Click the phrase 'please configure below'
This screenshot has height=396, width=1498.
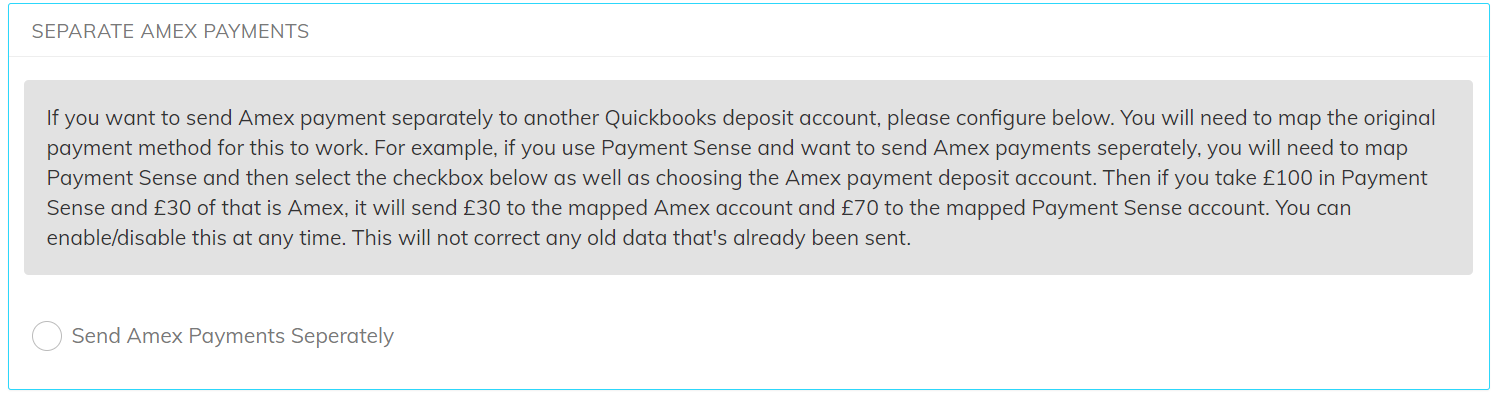tap(998, 118)
